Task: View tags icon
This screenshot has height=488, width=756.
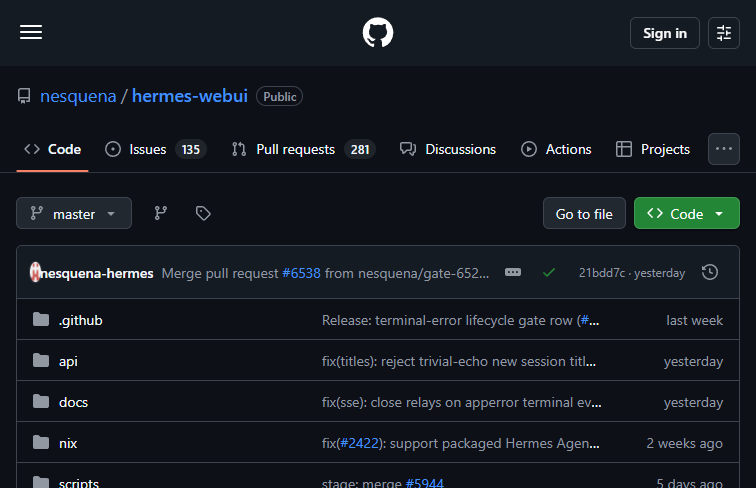Action: (203, 213)
